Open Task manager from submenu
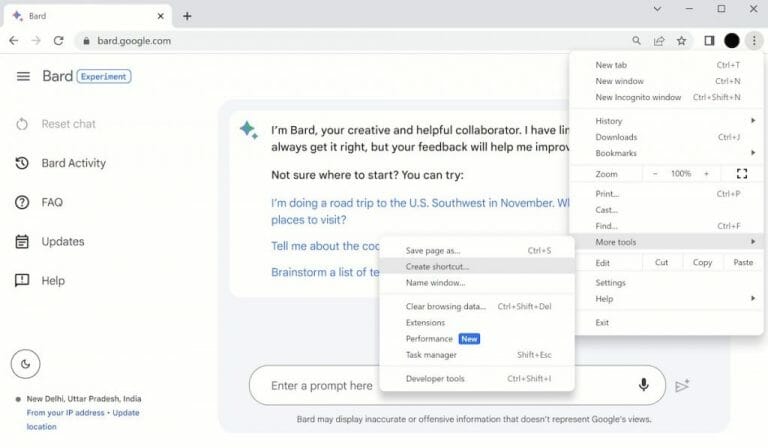 (477, 354)
